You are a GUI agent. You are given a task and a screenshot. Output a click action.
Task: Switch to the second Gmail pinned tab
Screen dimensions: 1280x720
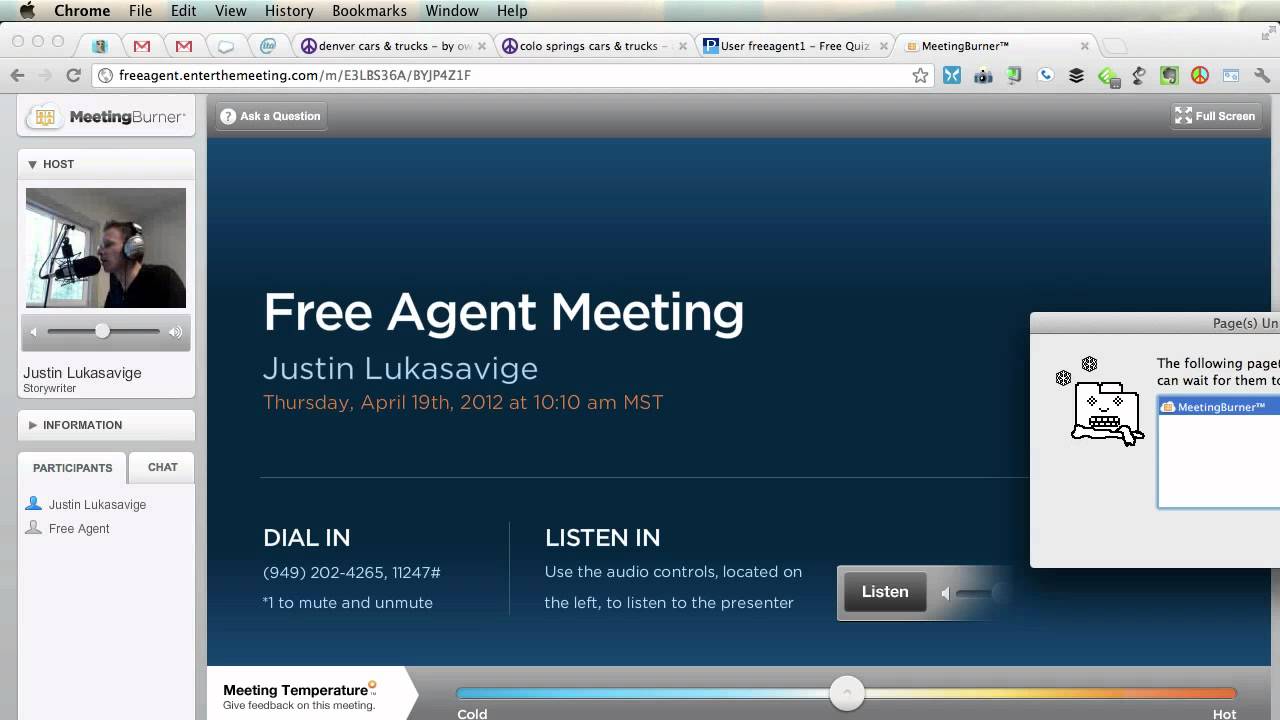[x=184, y=46]
